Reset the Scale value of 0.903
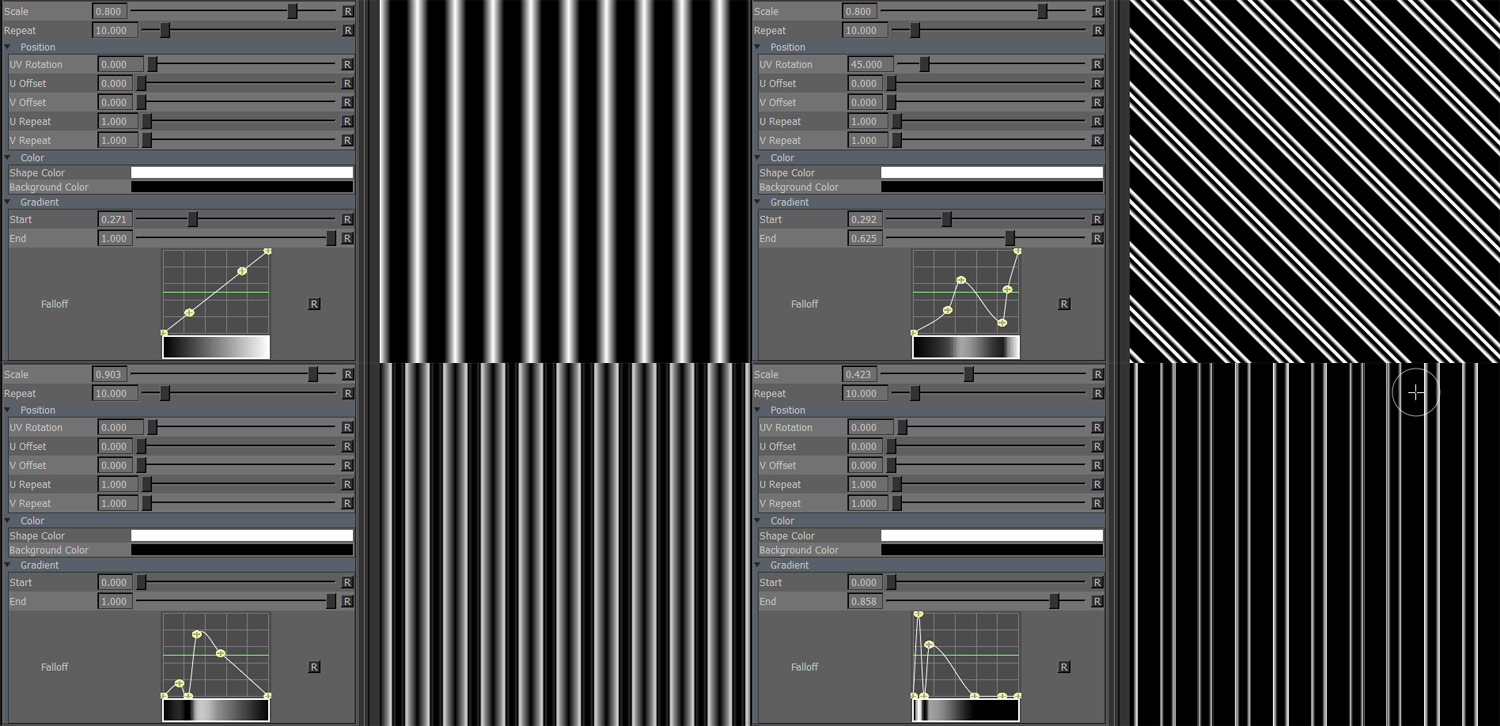This screenshot has height=726, width=1500. tap(347, 374)
